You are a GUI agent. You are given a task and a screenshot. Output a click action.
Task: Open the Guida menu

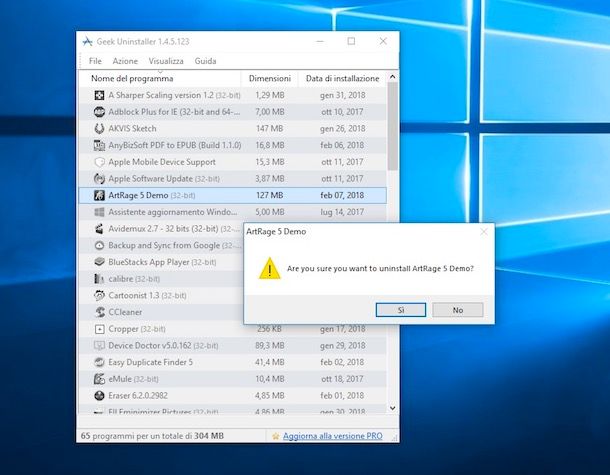pos(205,61)
